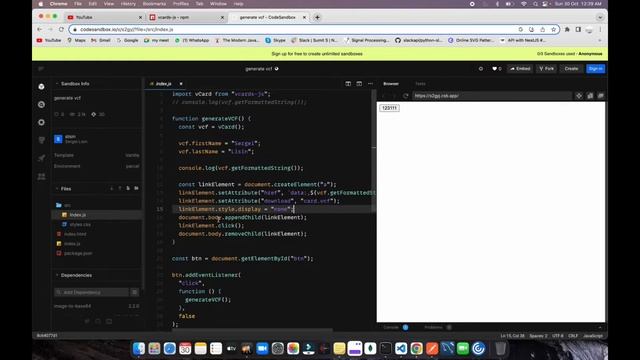Open Skype bookmark in bookmarks bar
Viewport: 640px width, 360px height.
coord(276,40)
